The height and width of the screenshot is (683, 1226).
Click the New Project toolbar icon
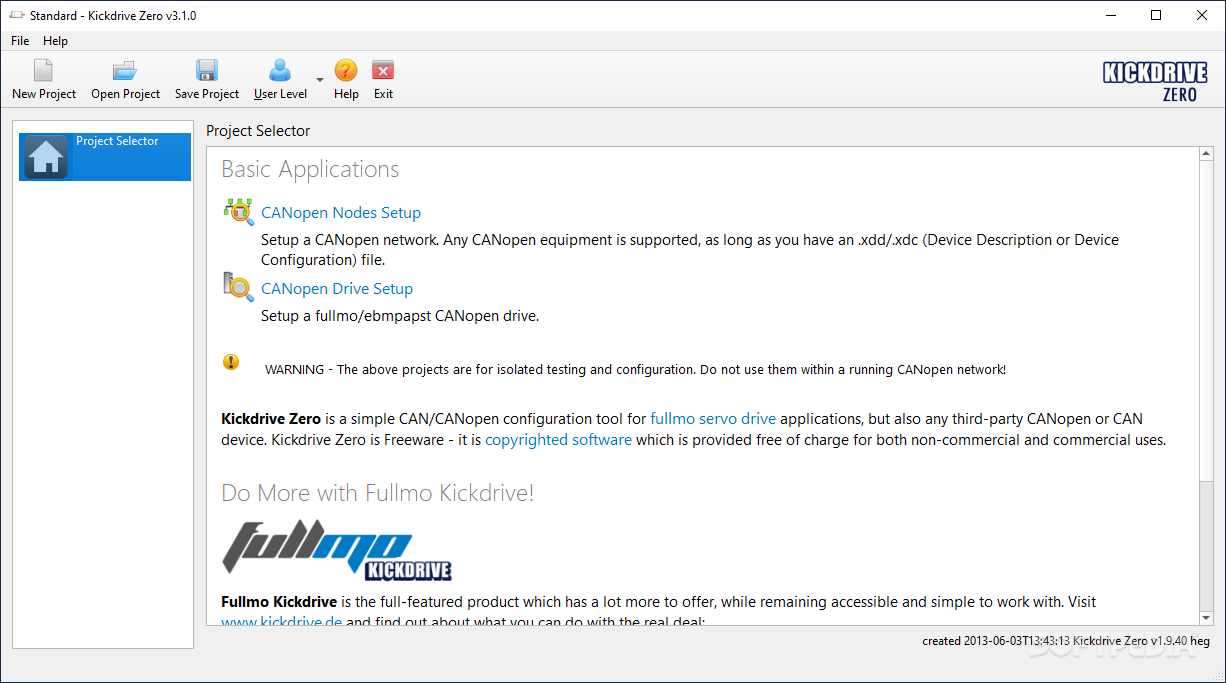coord(43,70)
